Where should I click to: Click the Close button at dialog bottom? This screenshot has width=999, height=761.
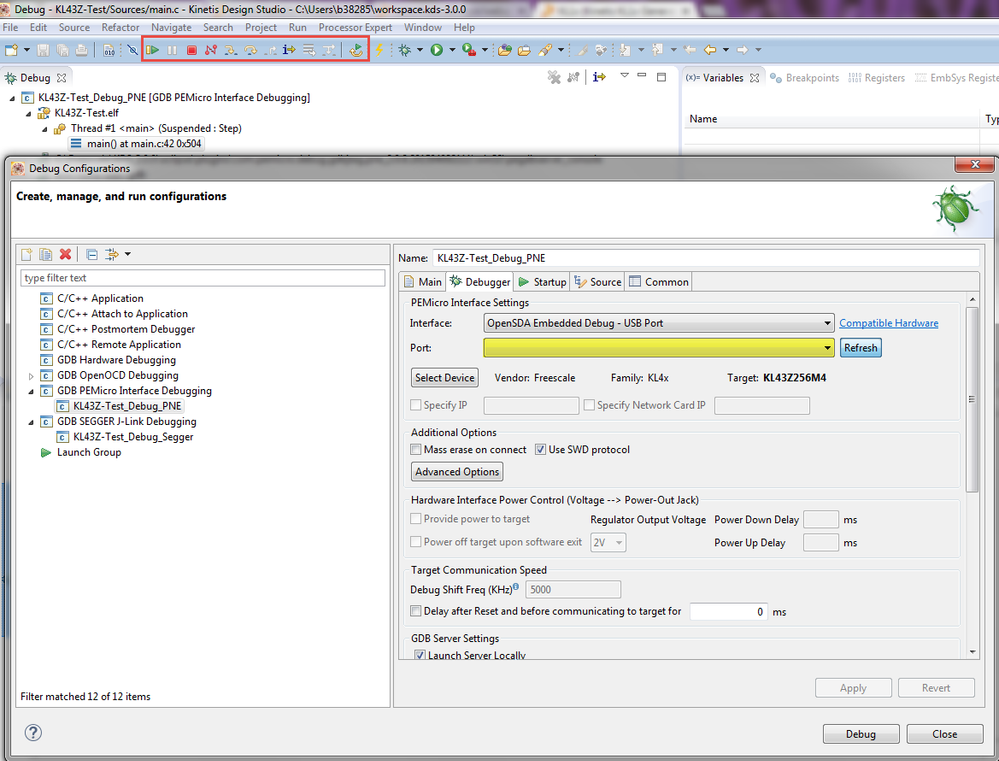[x=945, y=734]
